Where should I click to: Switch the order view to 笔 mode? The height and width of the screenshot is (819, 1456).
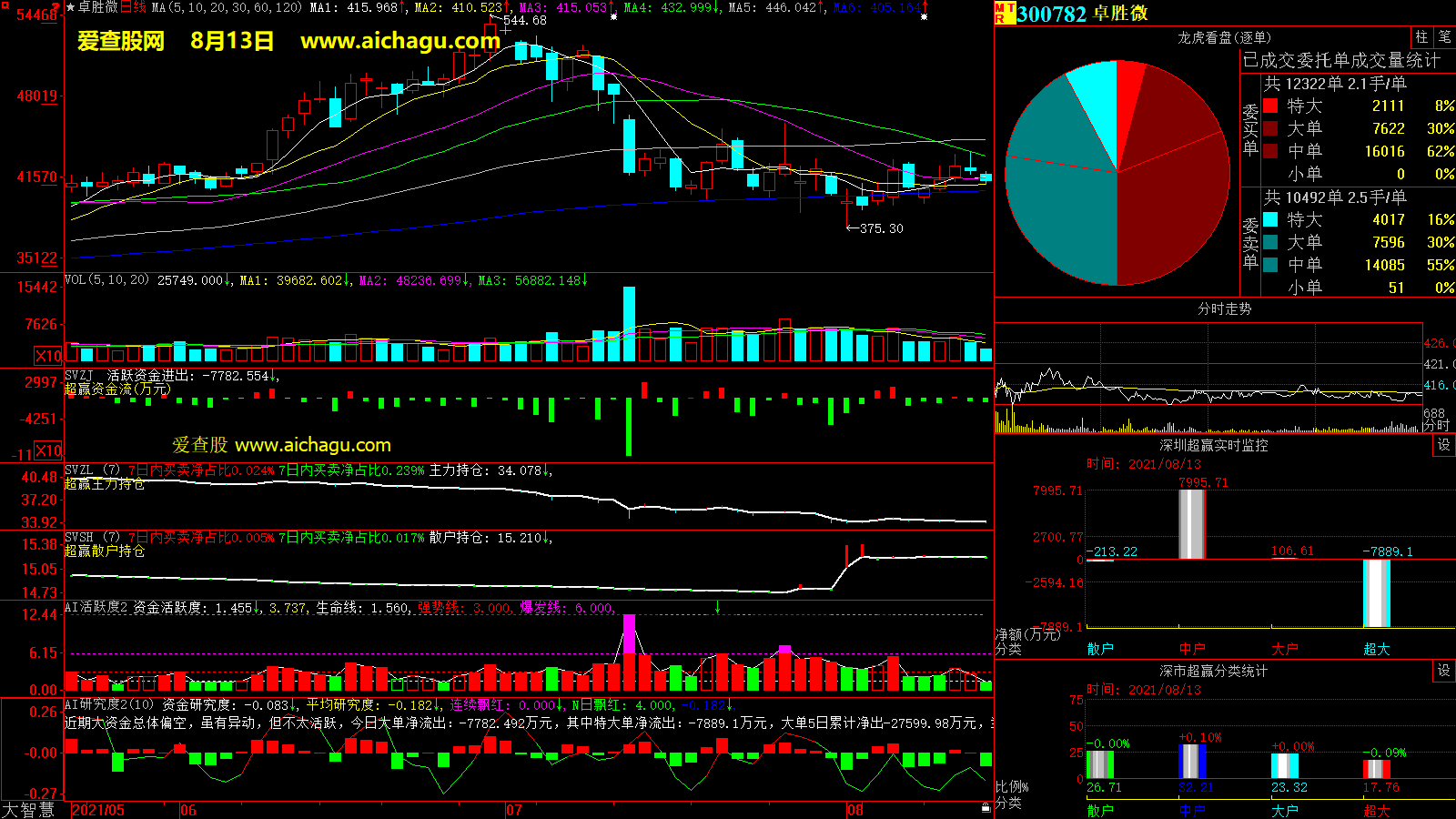click(x=1445, y=36)
